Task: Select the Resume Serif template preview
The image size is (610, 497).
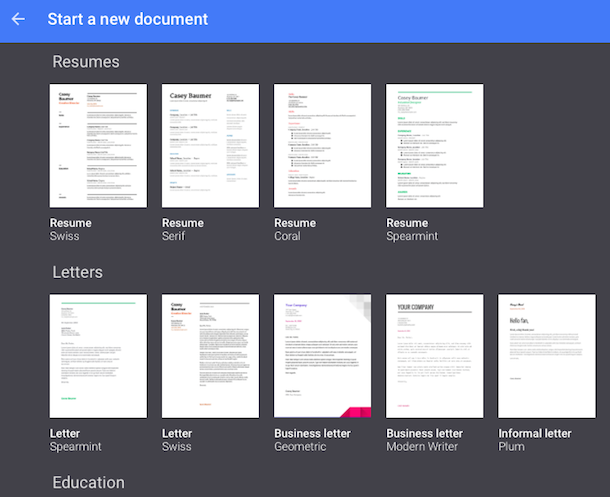Action: coord(210,146)
